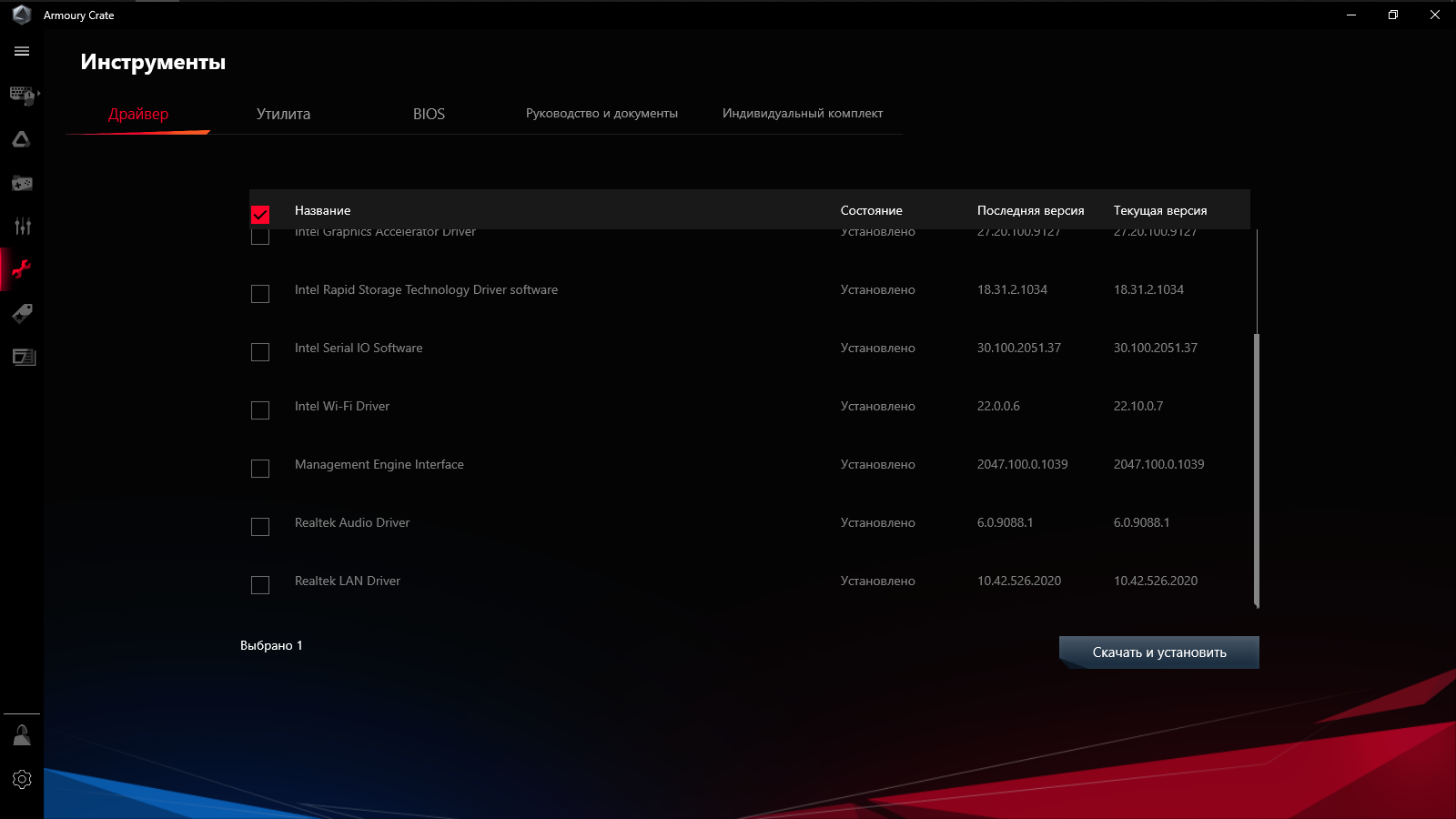Image resolution: width=1456 pixels, height=819 pixels.
Task: Click the Armoury Crate logo icon
Action: pyautogui.click(x=22, y=15)
